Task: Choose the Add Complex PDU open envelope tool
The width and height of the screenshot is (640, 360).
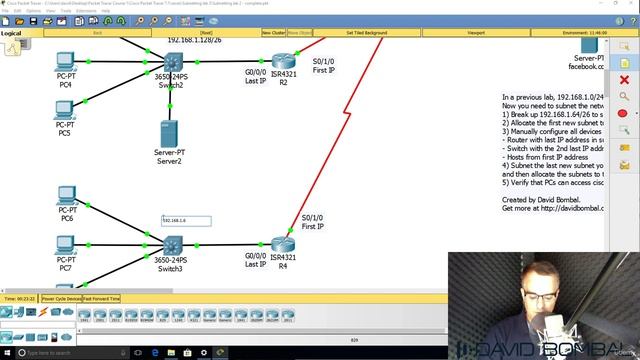Action: [624, 165]
